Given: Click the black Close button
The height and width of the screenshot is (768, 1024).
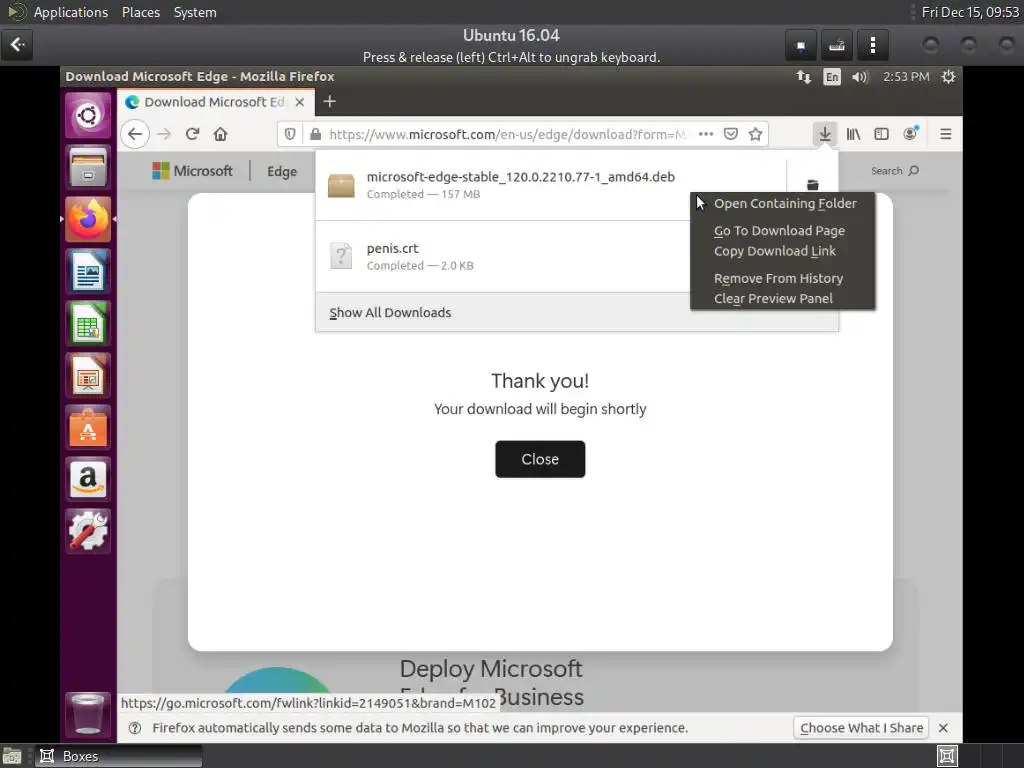Looking at the screenshot, I should (x=540, y=459).
